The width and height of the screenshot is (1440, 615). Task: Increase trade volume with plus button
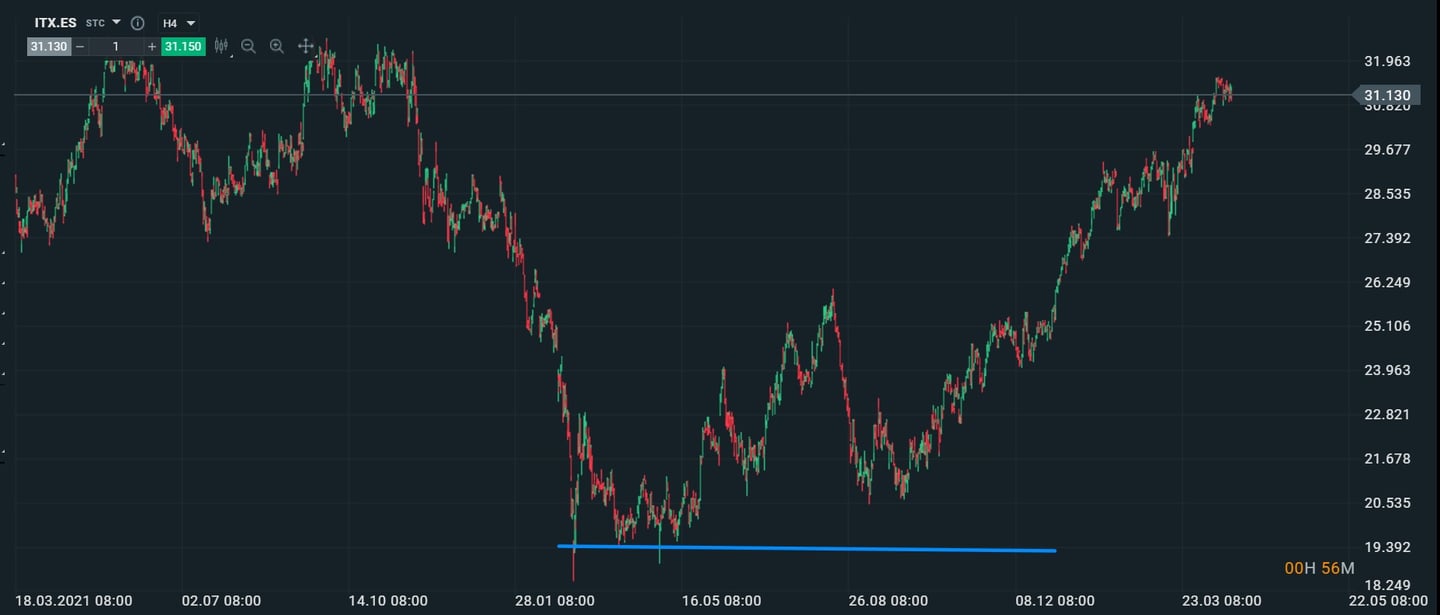(x=152, y=46)
